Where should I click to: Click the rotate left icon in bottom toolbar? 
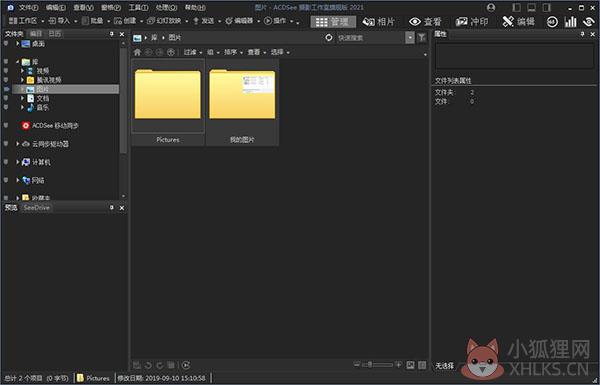tap(148, 365)
